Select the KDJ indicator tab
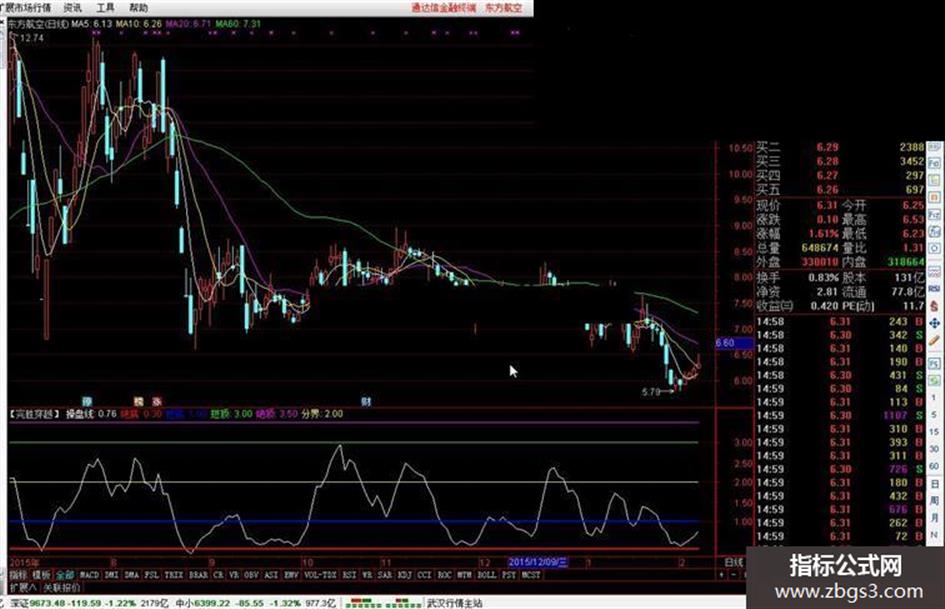The image size is (945, 609). pyautogui.click(x=404, y=575)
